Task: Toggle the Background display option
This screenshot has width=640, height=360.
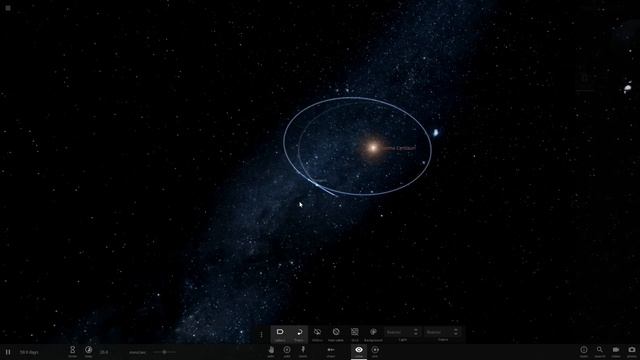Action: [373, 334]
